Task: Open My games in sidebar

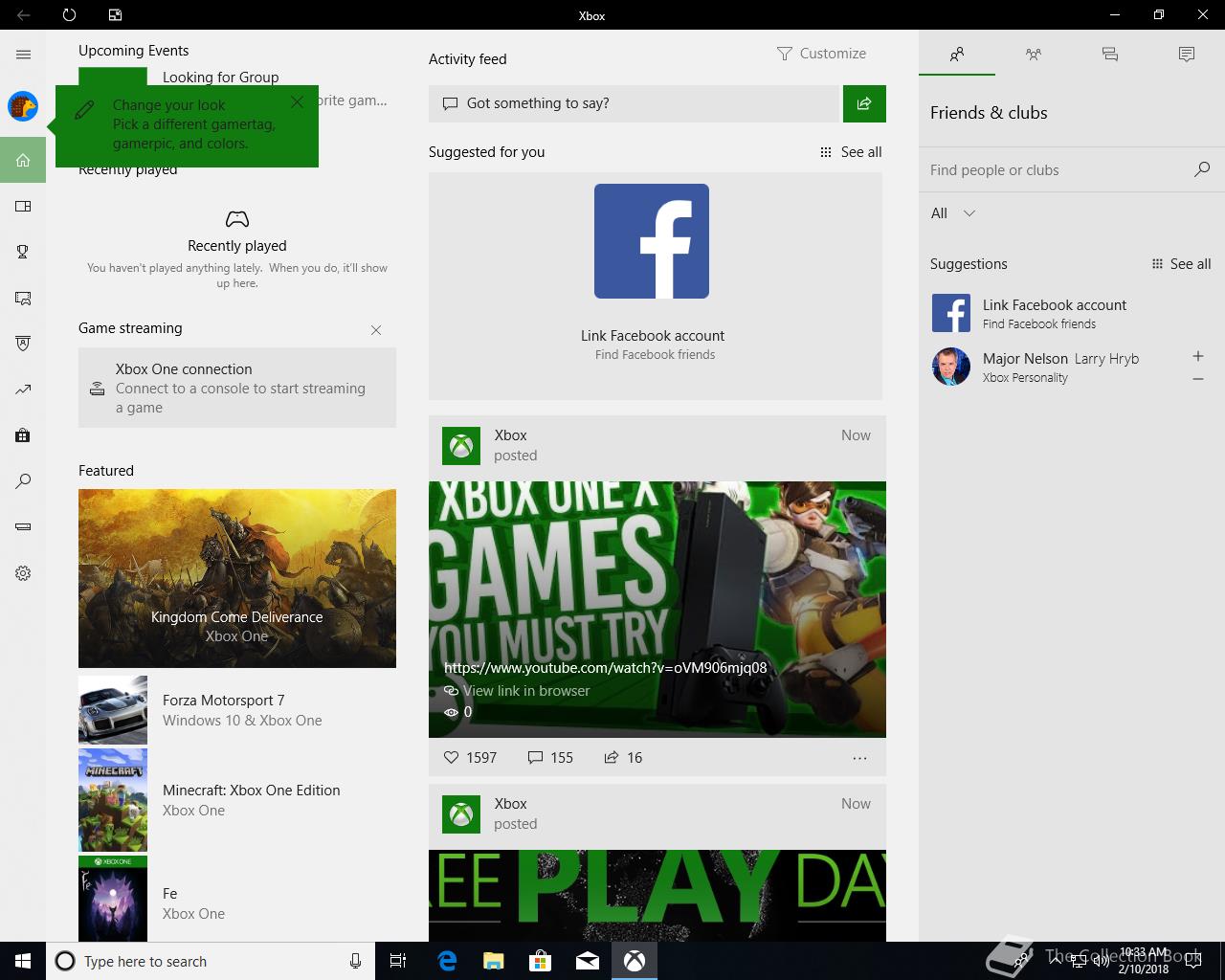Action: [23, 206]
